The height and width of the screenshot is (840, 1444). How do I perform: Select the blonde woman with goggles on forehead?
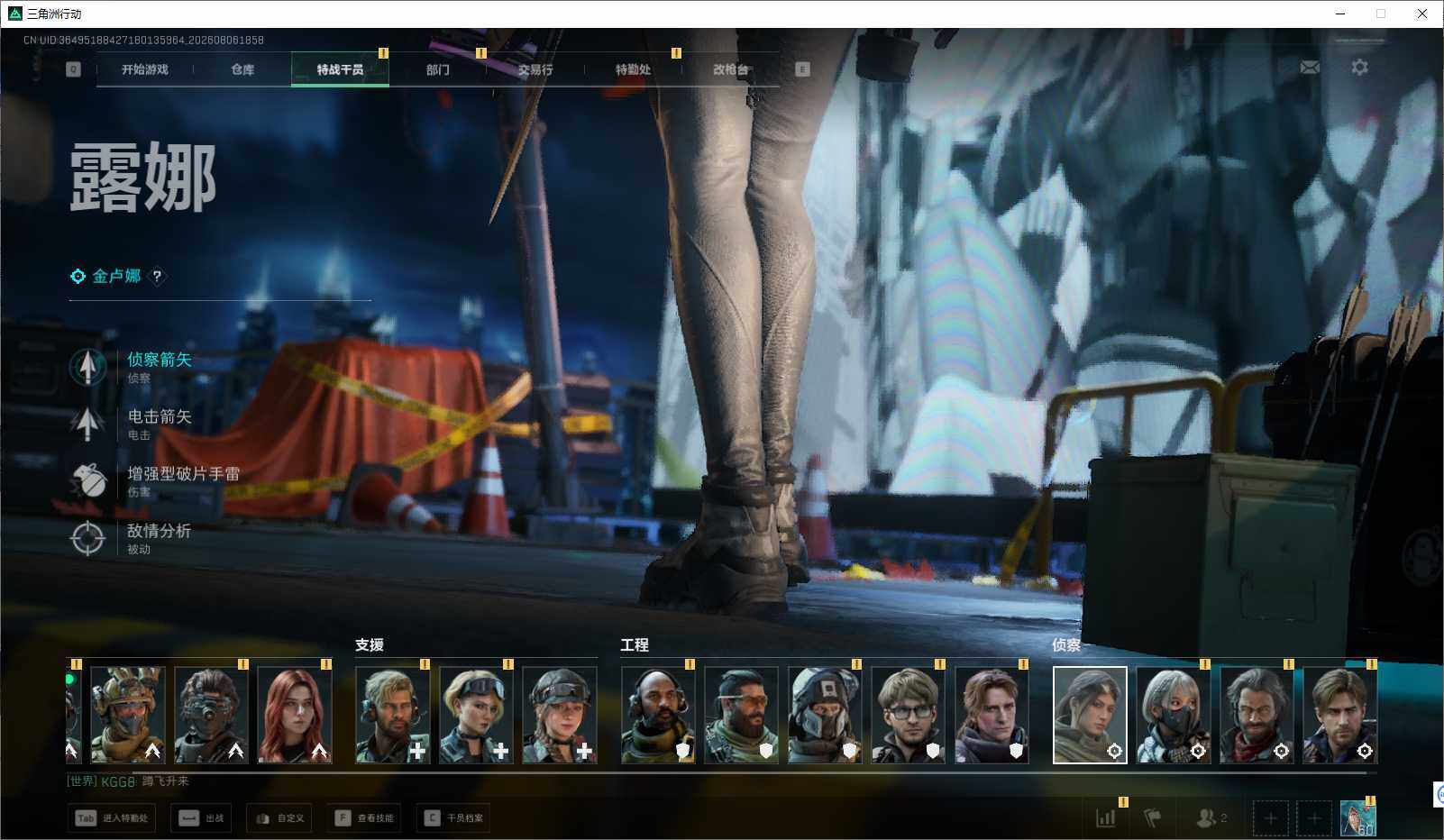[476, 715]
